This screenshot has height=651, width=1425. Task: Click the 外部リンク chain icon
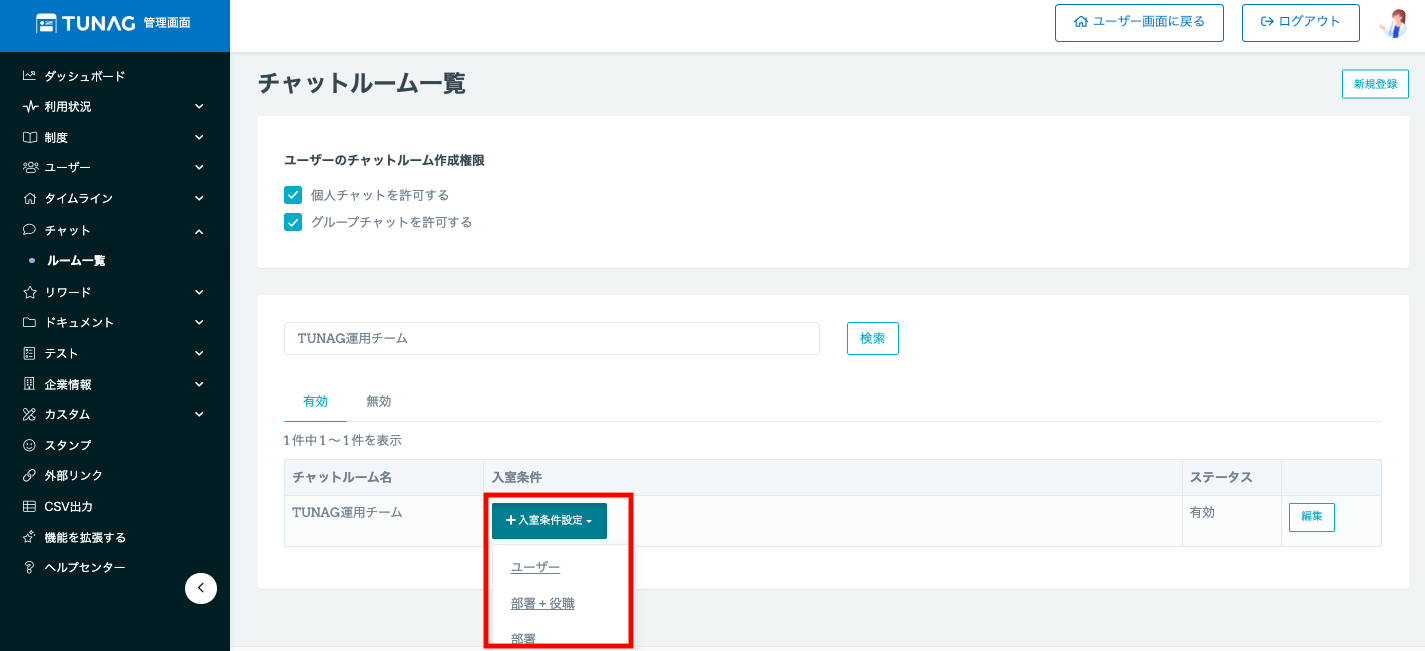tap(30, 475)
